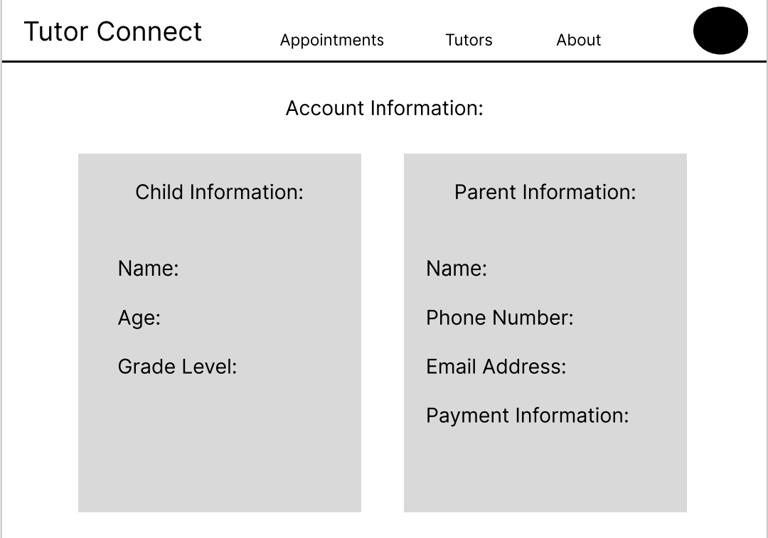This screenshot has width=768, height=538.
Task: Click the Tutor Connect logo text
Action: tap(112, 32)
